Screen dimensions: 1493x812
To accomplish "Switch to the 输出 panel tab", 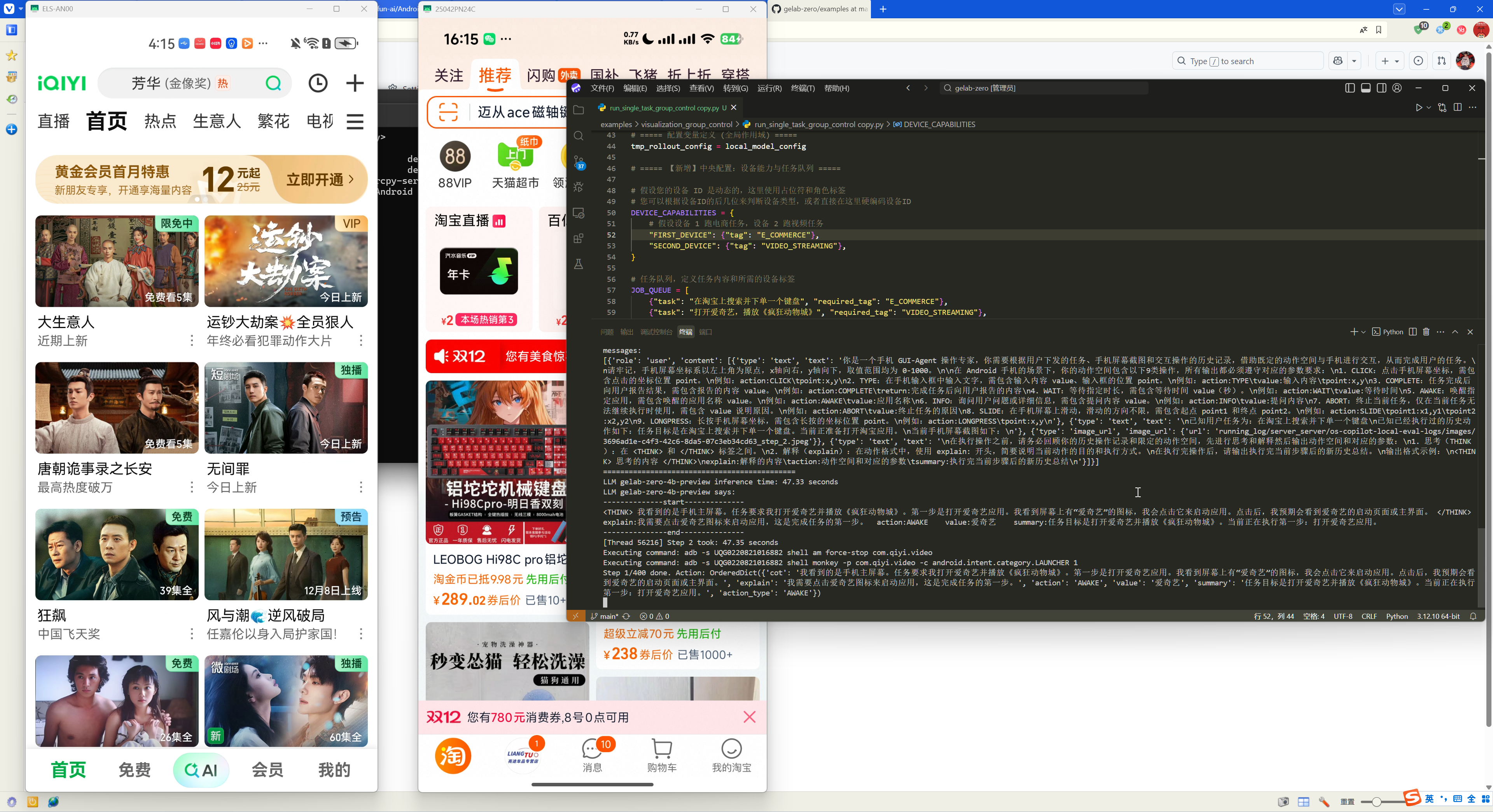I will coord(626,332).
